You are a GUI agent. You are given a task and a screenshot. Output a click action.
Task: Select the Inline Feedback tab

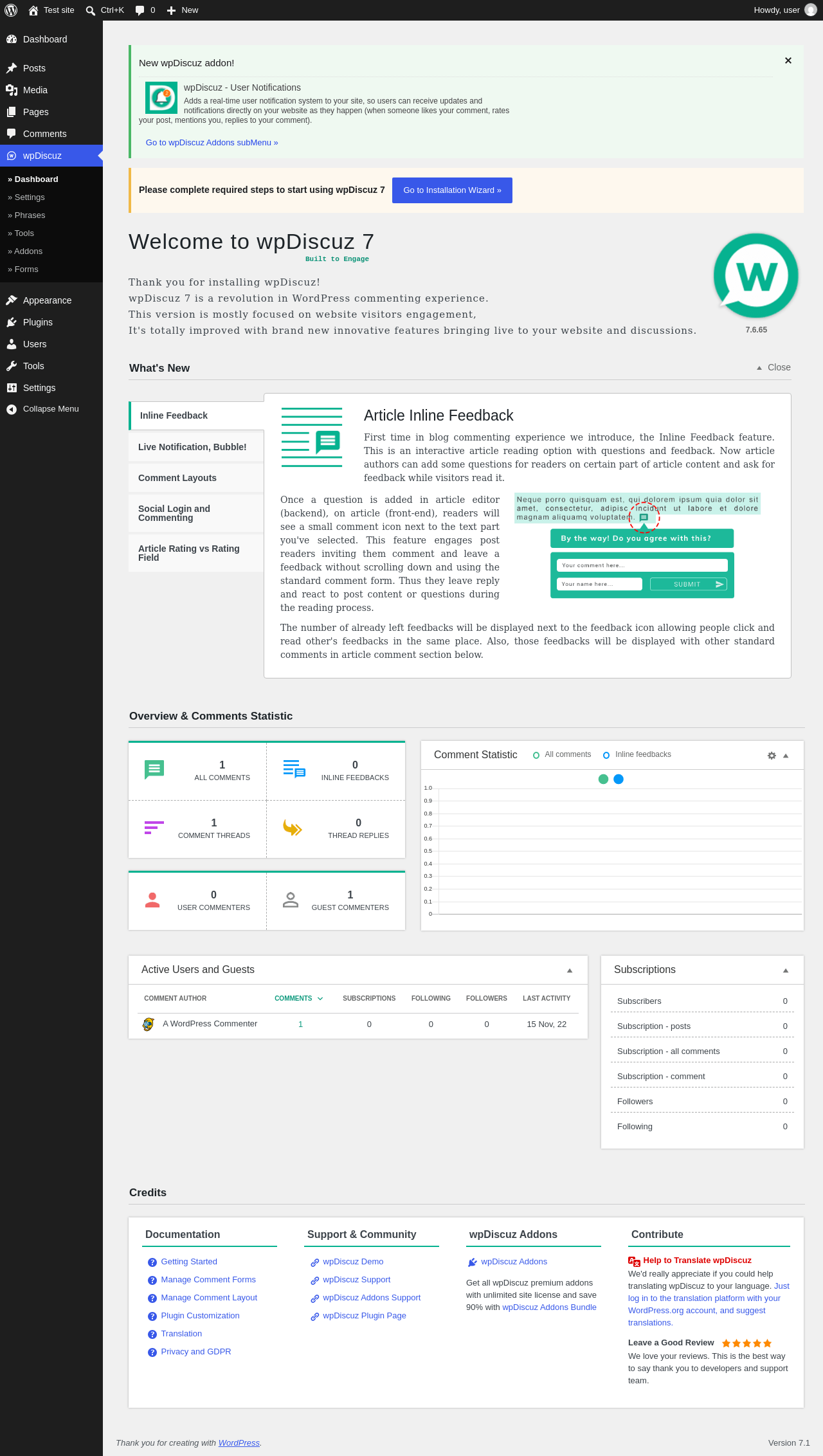(197, 415)
